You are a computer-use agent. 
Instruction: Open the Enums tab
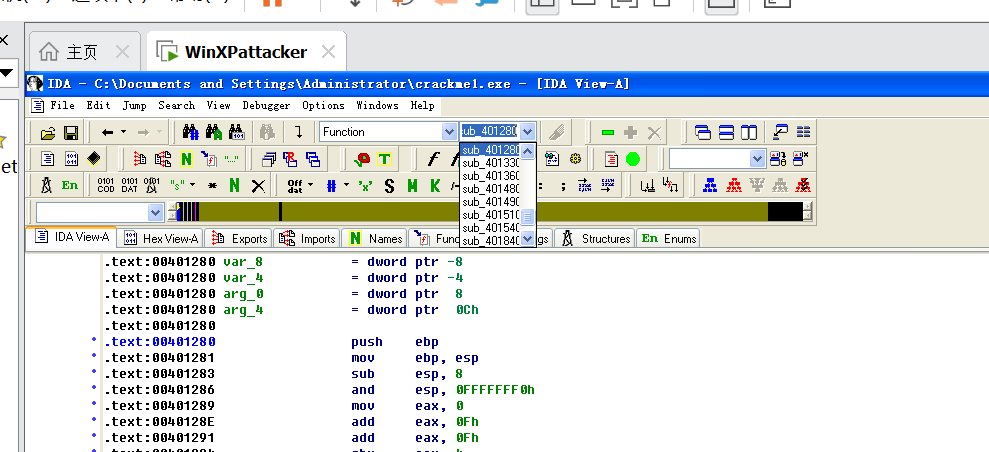click(670, 238)
